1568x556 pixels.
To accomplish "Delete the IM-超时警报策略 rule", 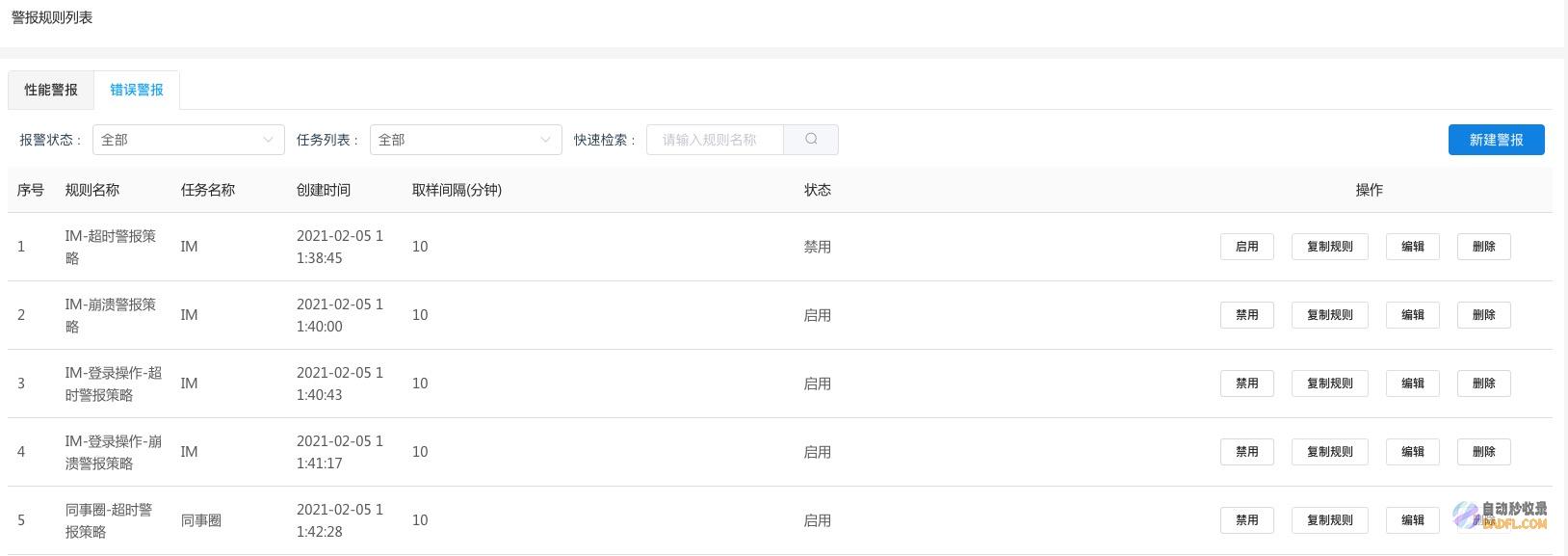I will pos(1483,247).
